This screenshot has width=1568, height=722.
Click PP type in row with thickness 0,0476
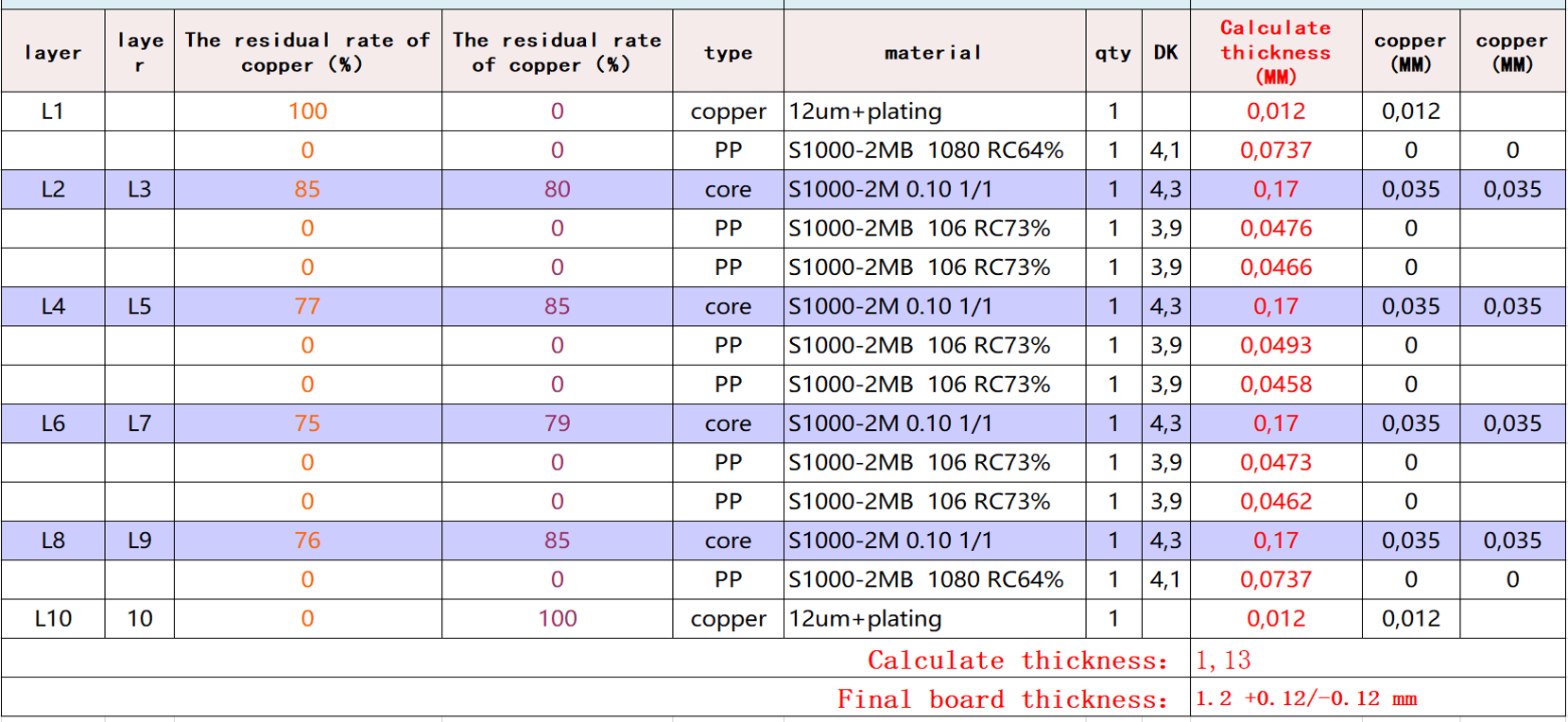(x=728, y=229)
